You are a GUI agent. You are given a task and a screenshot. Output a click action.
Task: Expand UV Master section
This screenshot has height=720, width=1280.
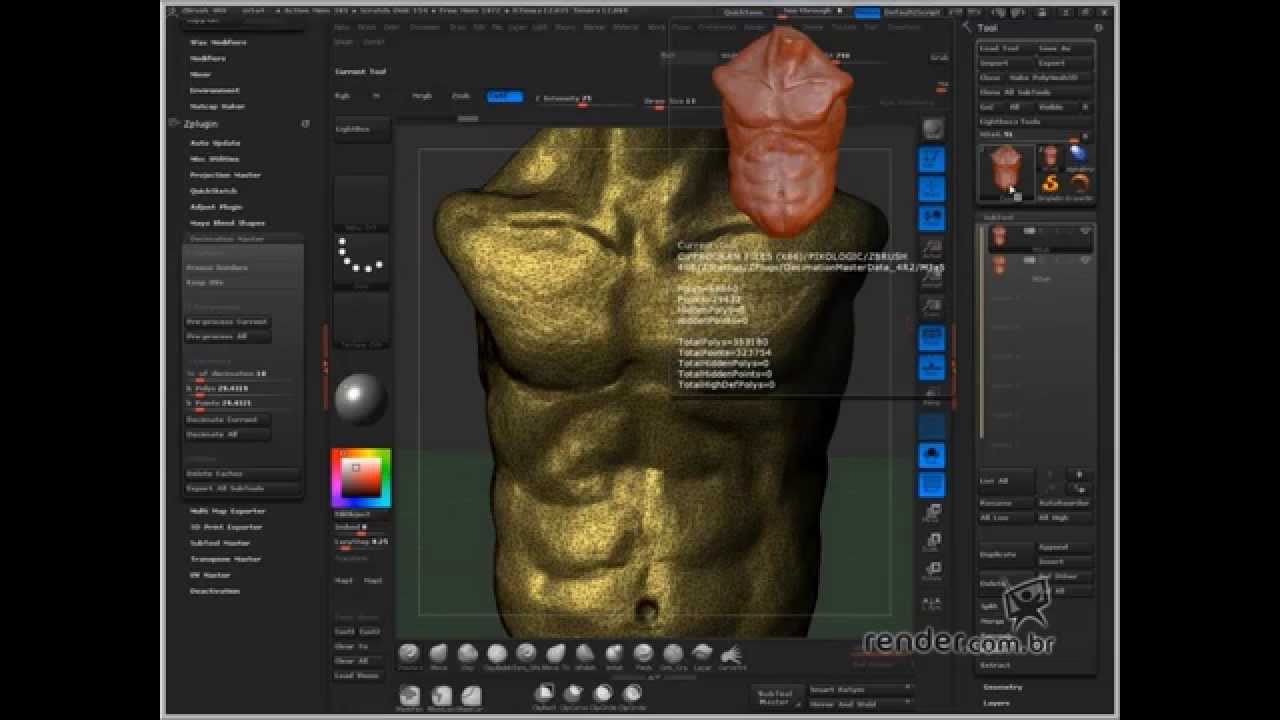pos(210,575)
